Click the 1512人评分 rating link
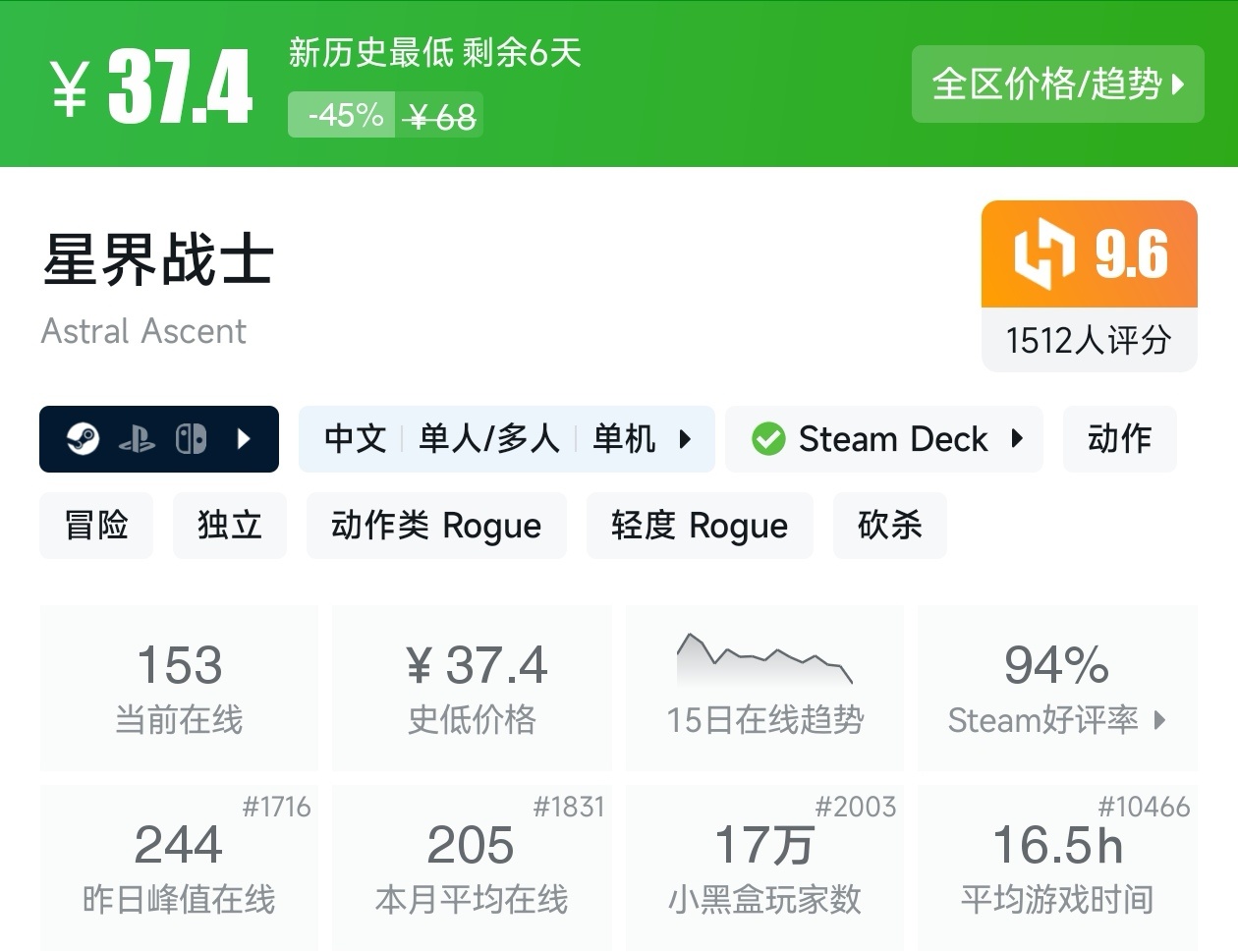Screen dimensions: 1238x952 [x=1089, y=340]
